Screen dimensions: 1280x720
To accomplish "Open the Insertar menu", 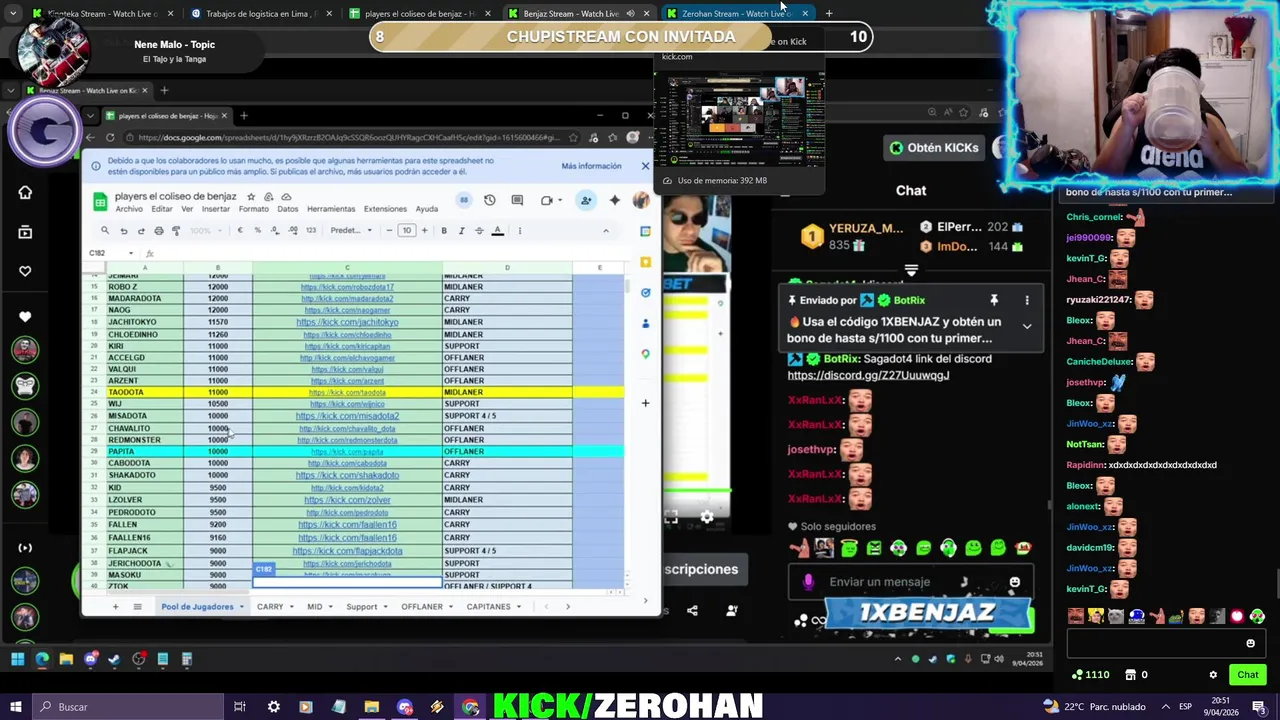I will pyautogui.click(x=215, y=209).
